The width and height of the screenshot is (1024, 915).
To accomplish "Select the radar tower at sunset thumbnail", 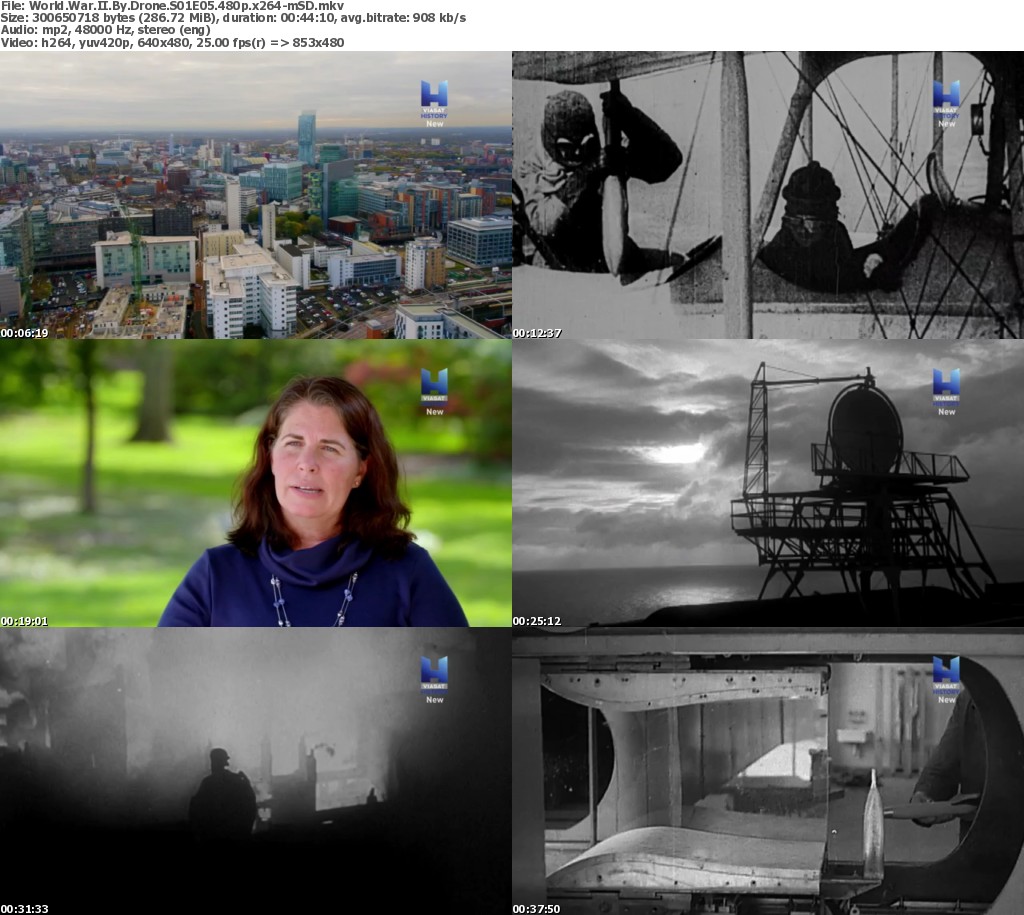I will tap(767, 483).
